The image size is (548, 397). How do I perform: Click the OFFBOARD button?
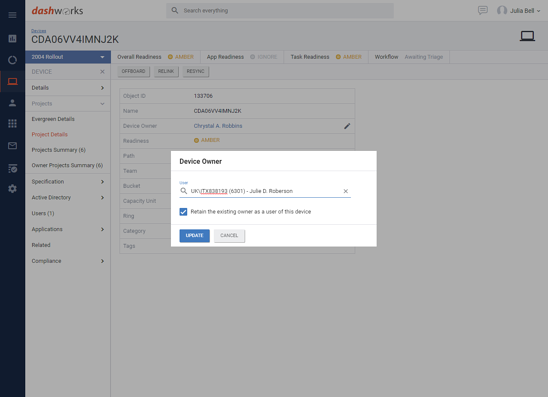(x=134, y=71)
